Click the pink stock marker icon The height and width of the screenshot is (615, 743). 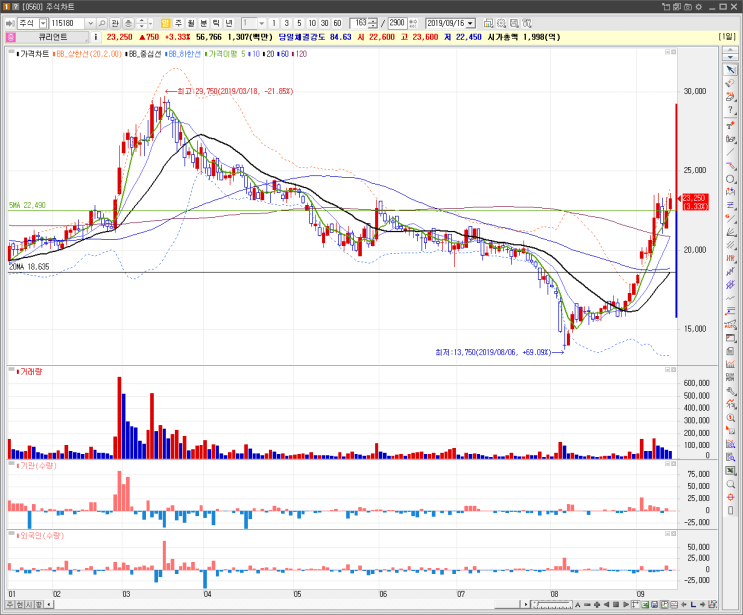tap(11, 37)
